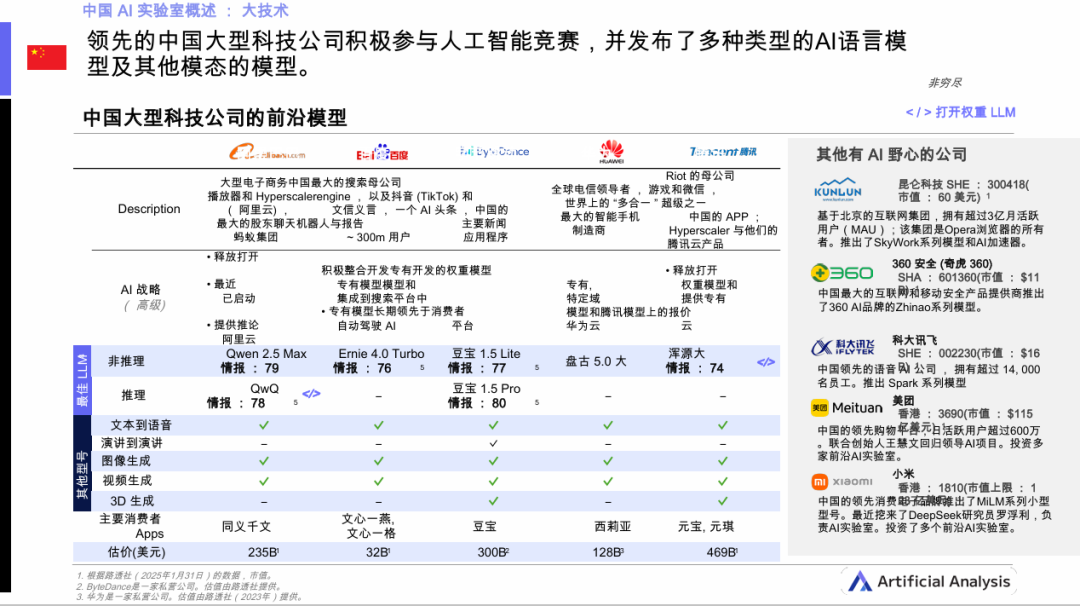Click the 'Description' row label
1080x606 pixels.
[149, 209]
